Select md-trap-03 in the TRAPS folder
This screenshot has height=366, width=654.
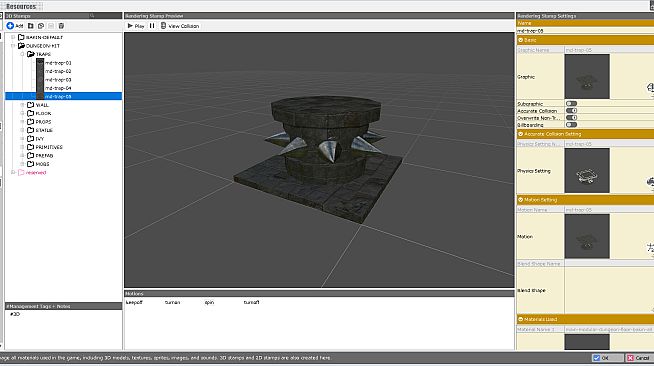58,80
